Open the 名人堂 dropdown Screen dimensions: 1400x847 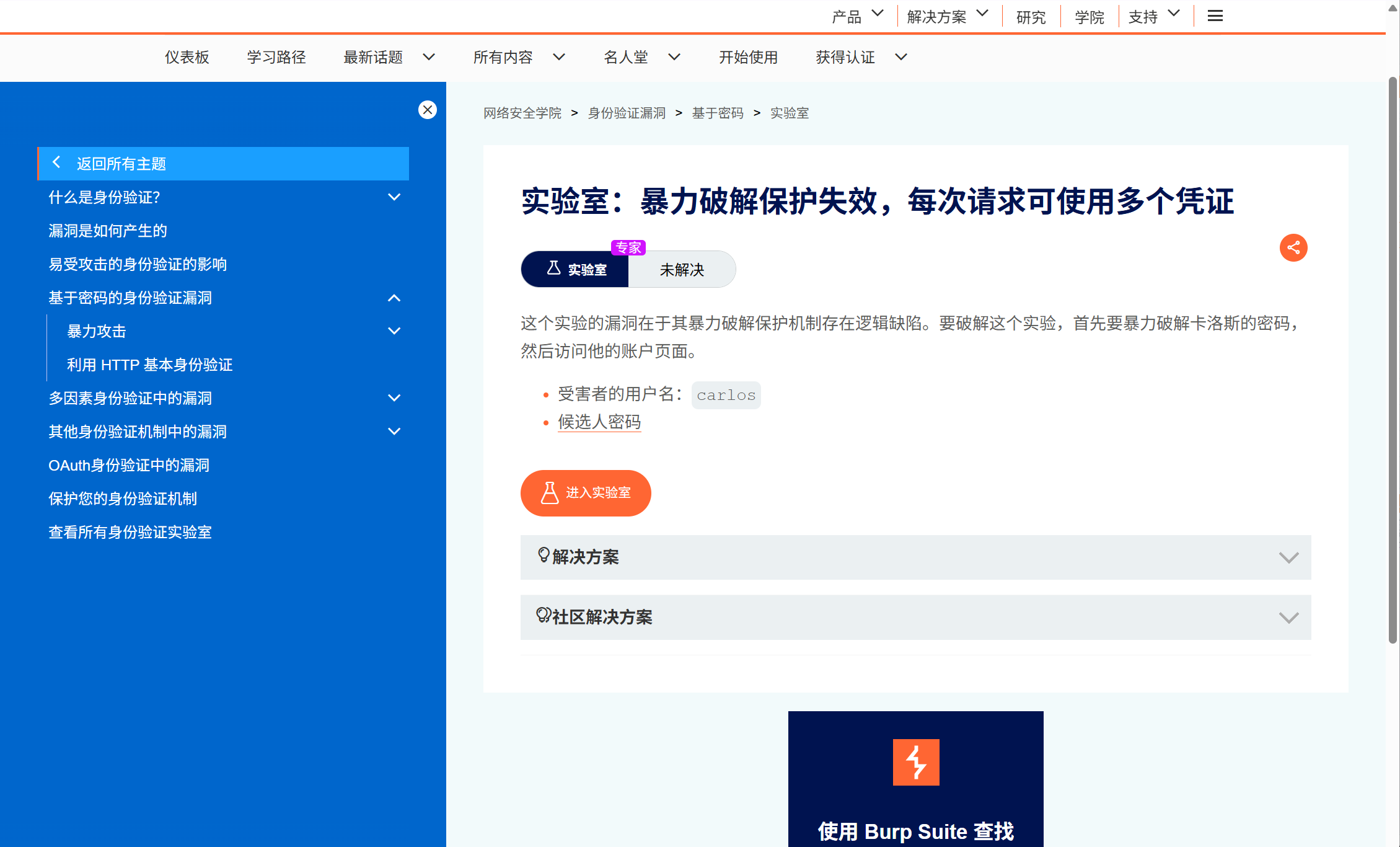pos(642,57)
